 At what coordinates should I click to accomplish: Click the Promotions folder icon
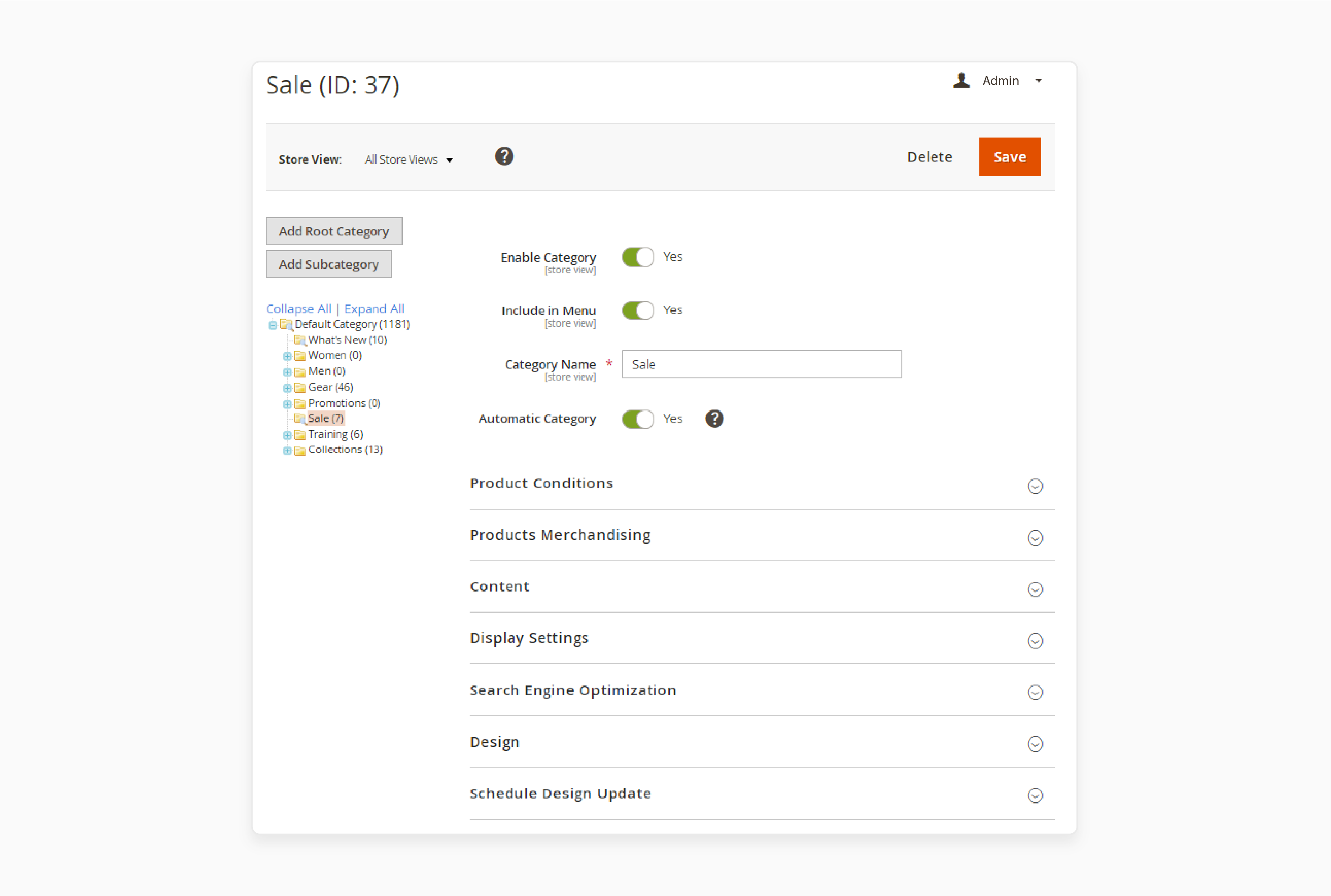[x=300, y=403]
